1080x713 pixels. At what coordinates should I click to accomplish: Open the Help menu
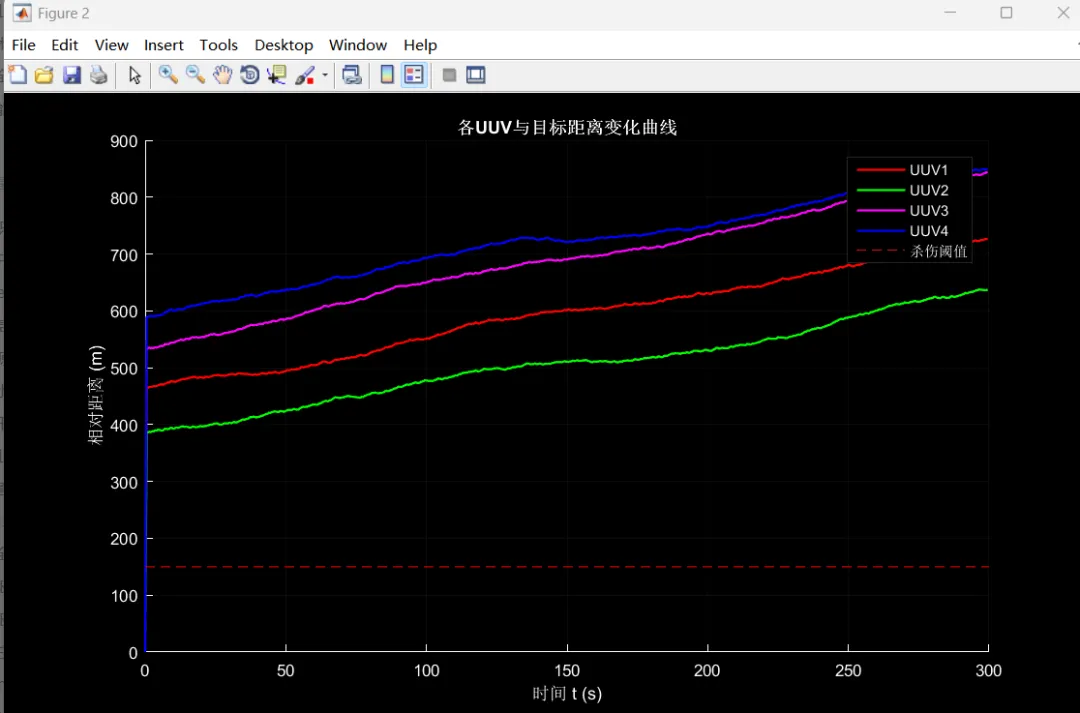[420, 45]
